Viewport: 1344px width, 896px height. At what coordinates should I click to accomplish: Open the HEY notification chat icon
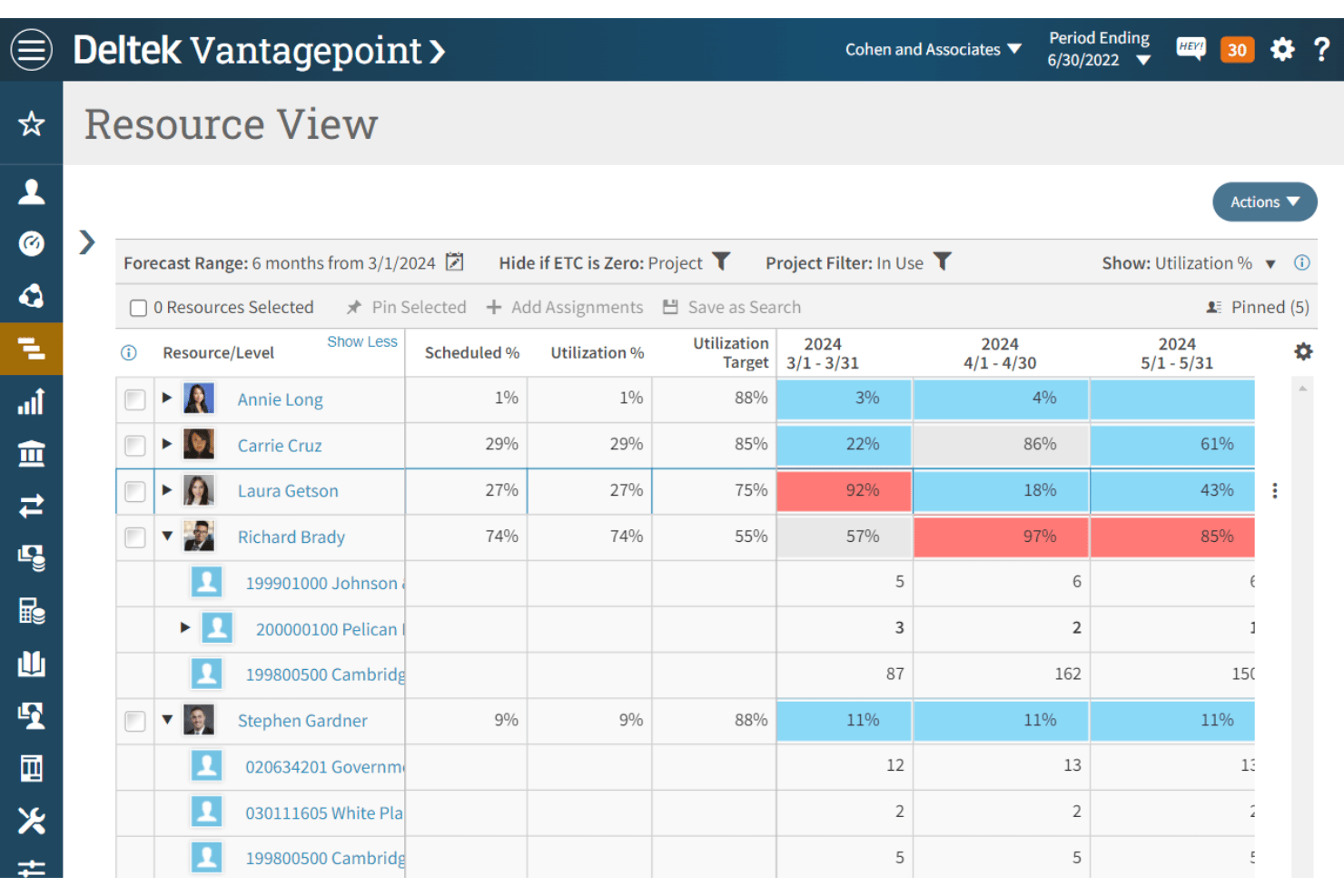pyautogui.click(x=1191, y=48)
